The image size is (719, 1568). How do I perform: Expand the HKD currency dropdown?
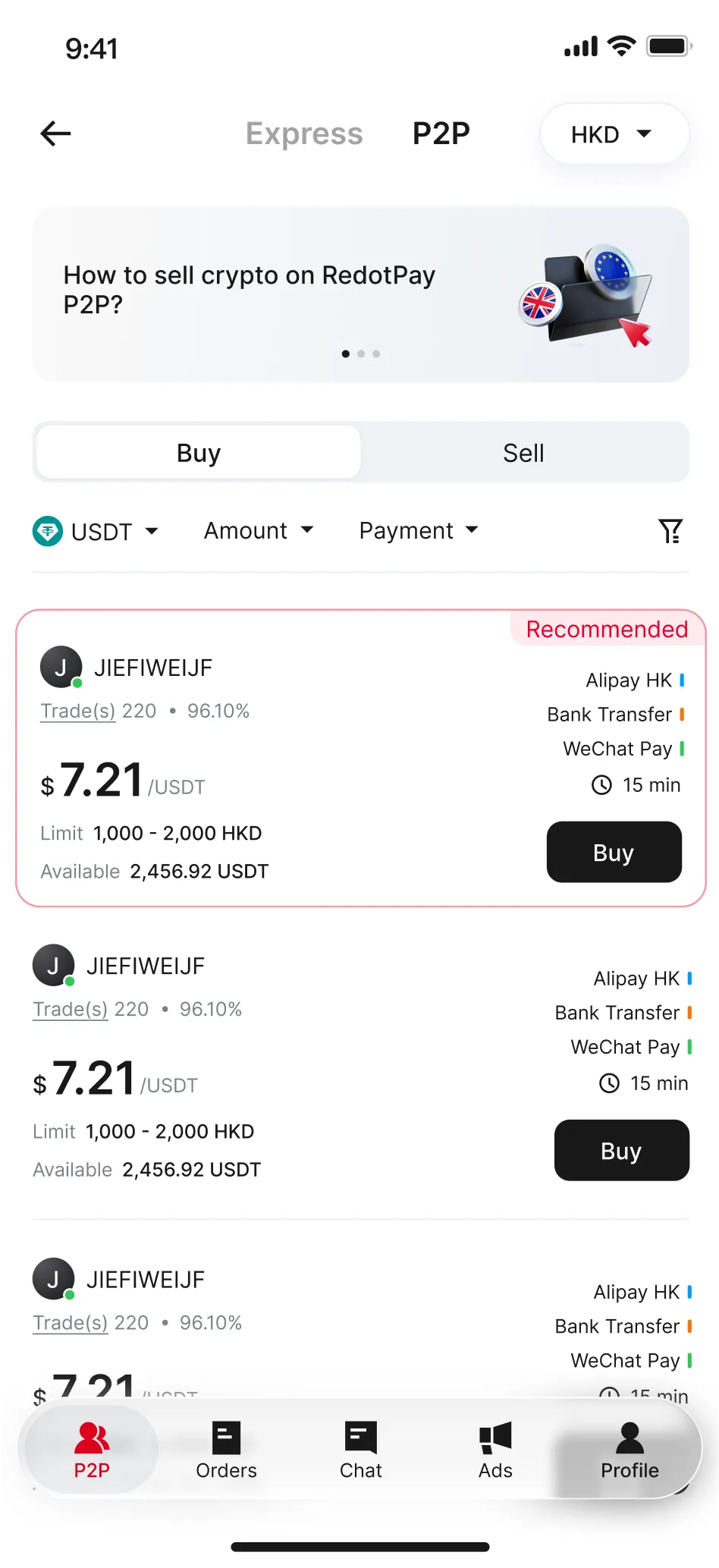pyautogui.click(x=614, y=134)
